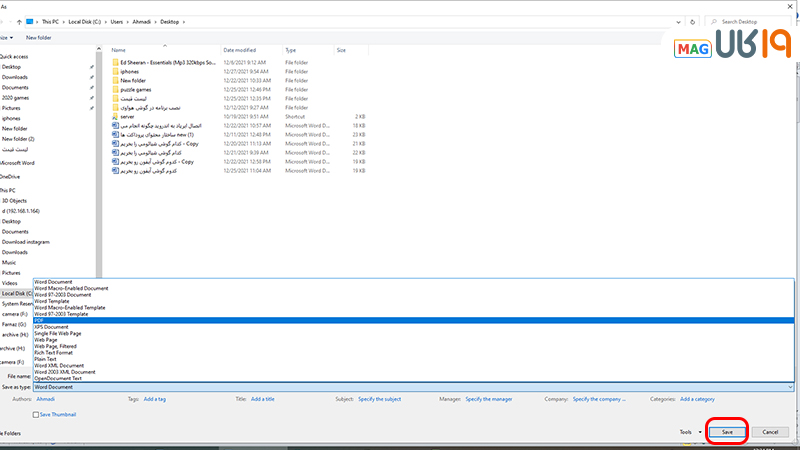Click the Cancel button
800x450 pixels.
769,432
